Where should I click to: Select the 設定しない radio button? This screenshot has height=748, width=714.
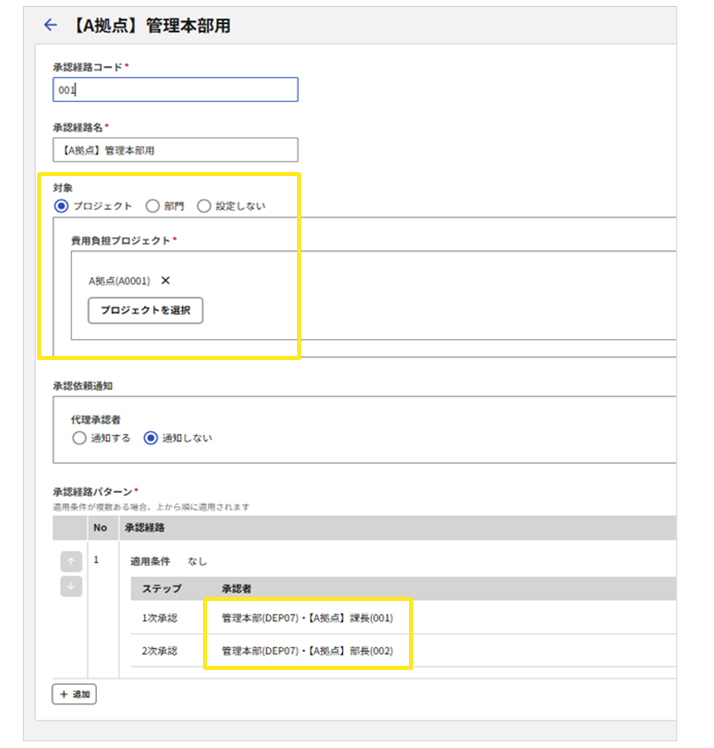[204, 206]
